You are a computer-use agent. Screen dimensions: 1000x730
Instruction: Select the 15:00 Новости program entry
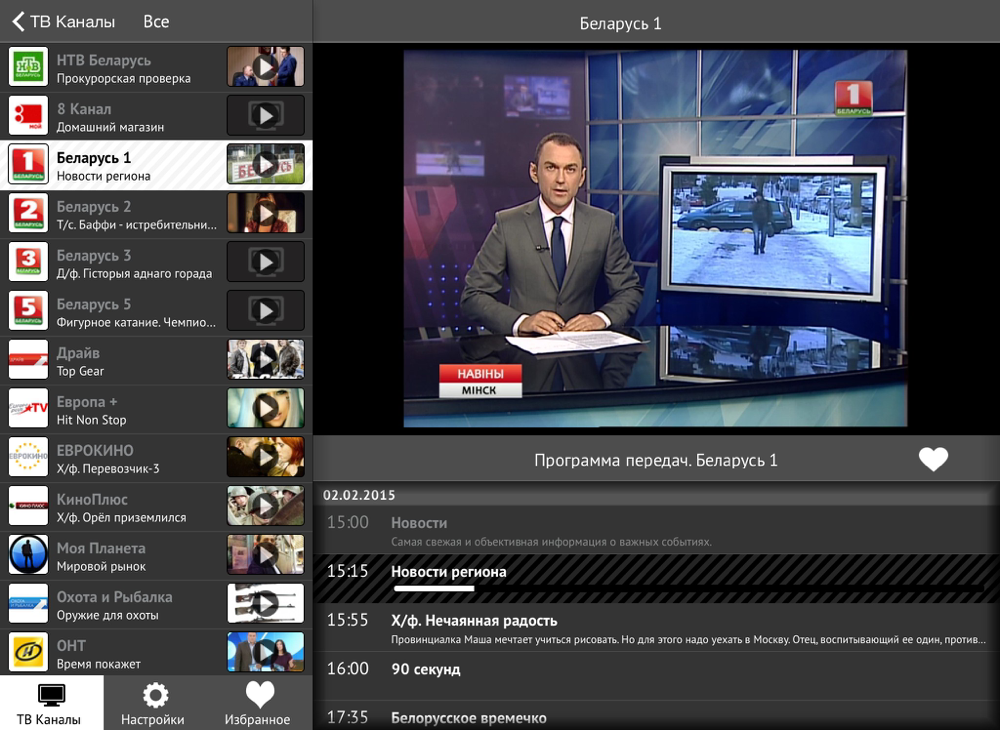(656, 530)
